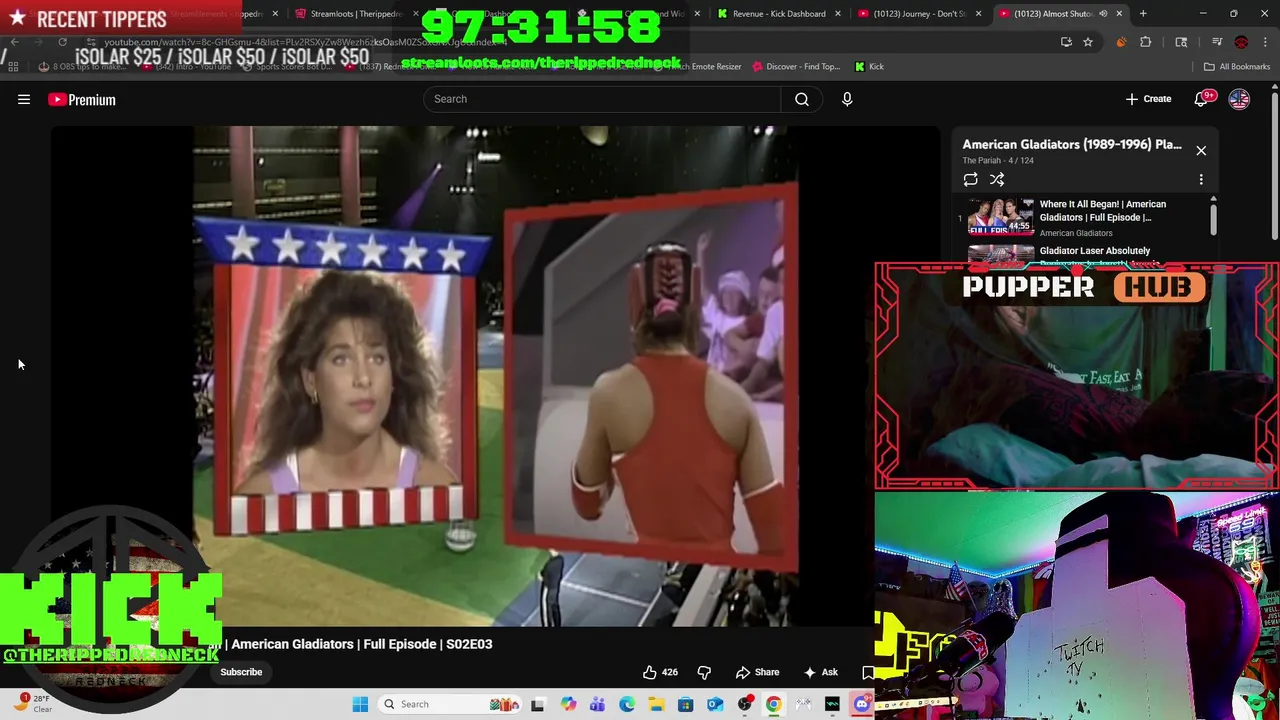The width and height of the screenshot is (1280, 720).
Task: Switch to Streamloots Therippedre tab
Action: click(x=355, y=14)
